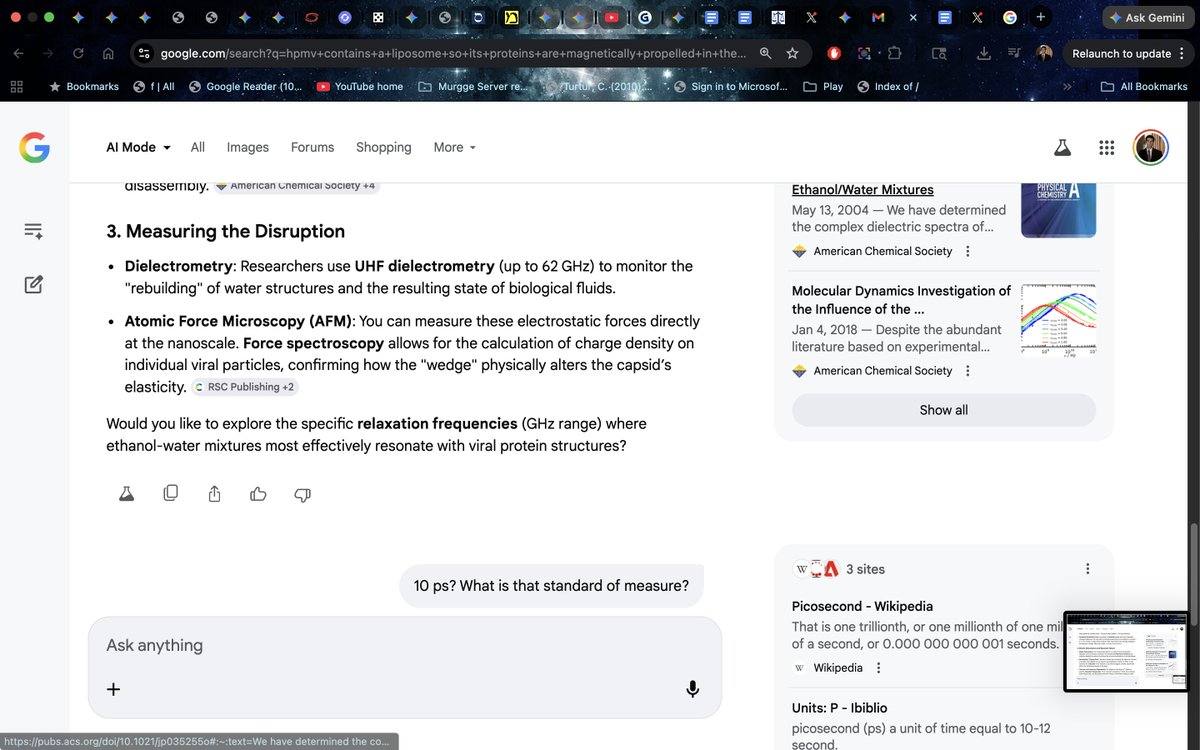Image resolution: width=1200 pixels, height=750 pixels.
Task: Open a new browser tab
Action: pyautogui.click(x=1041, y=17)
